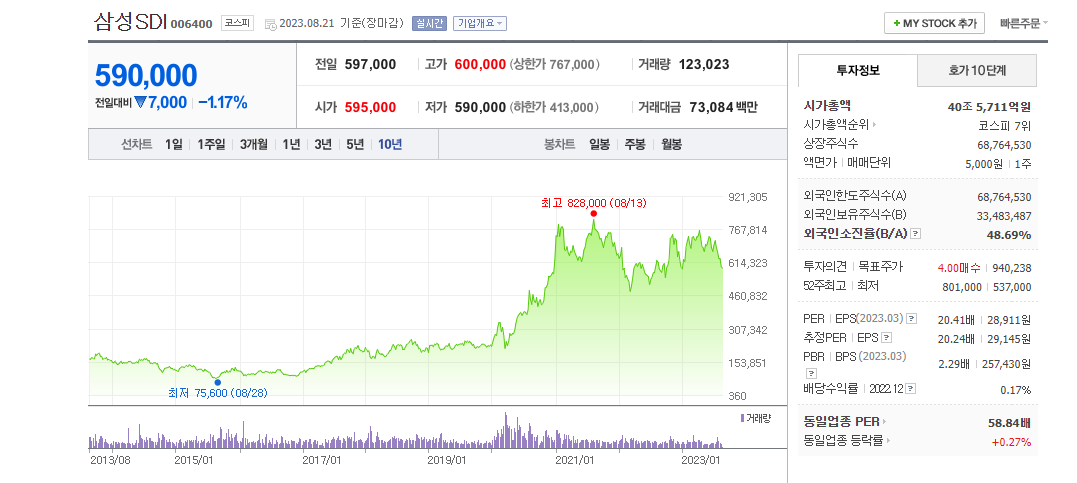Click the 52주최고 value 801,000

tap(962, 287)
